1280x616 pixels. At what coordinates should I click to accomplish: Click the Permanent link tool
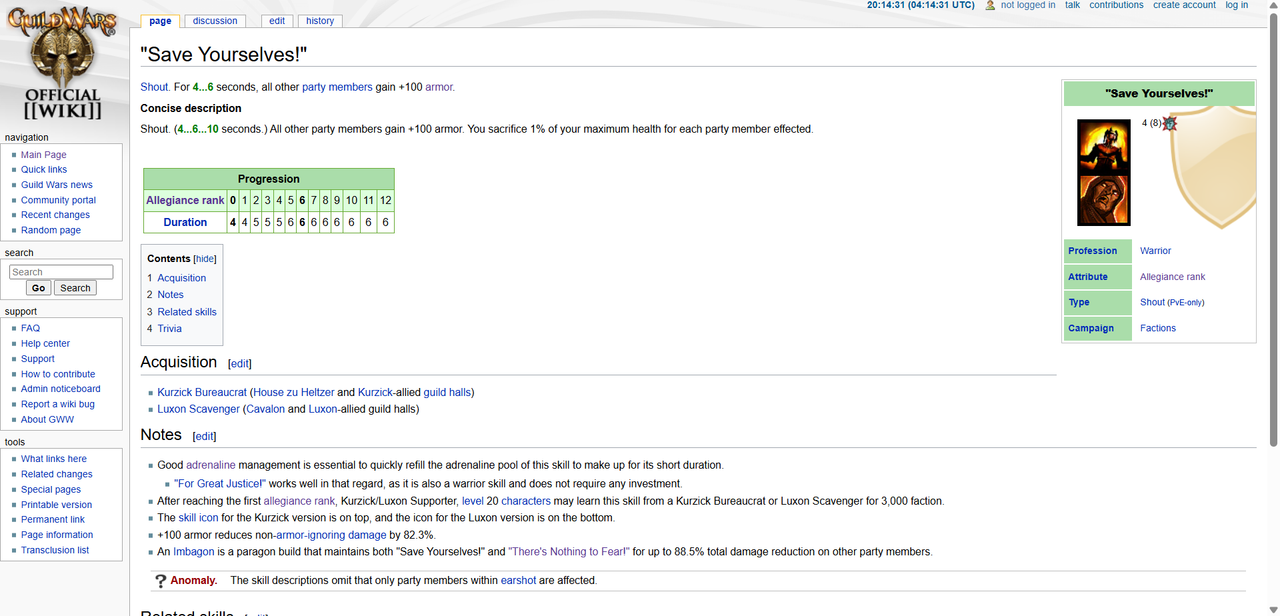click(x=53, y=520)
